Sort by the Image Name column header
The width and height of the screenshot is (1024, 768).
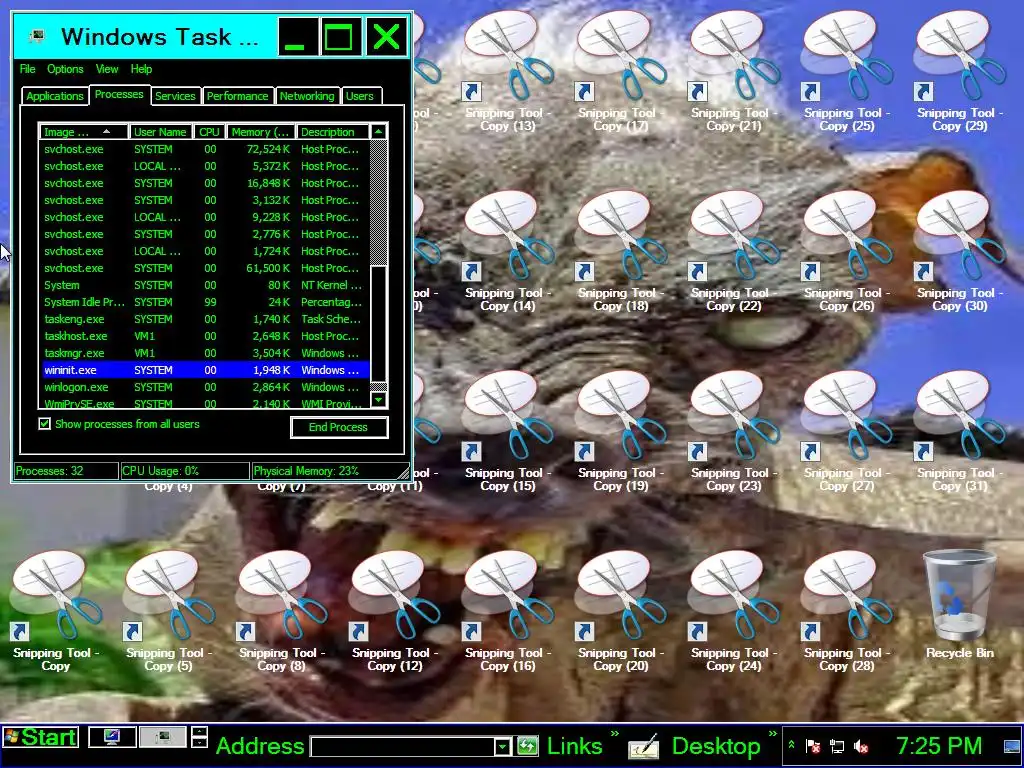point(84,132)
